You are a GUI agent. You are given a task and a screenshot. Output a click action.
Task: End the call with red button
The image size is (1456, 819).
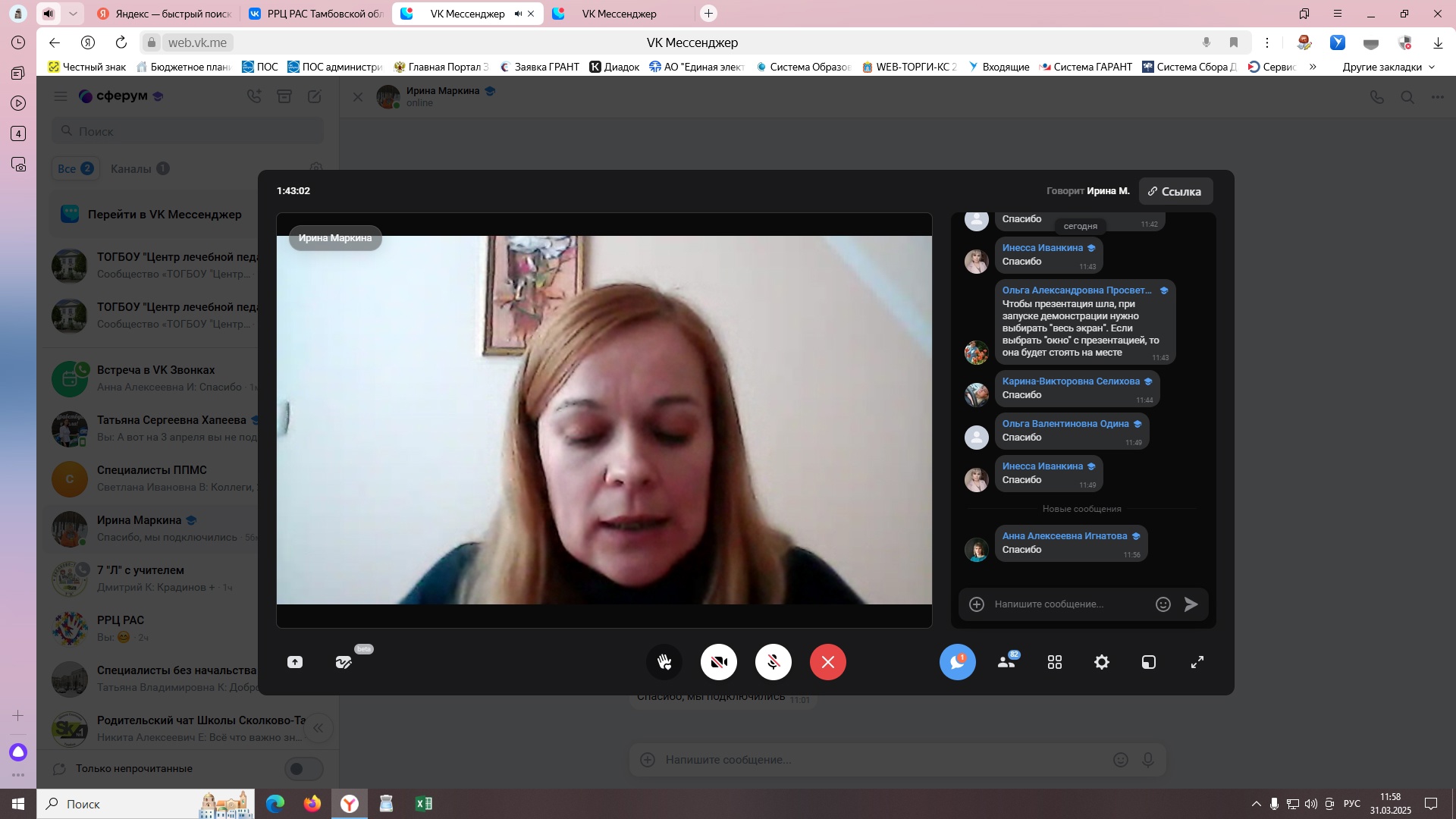(828, 662)
